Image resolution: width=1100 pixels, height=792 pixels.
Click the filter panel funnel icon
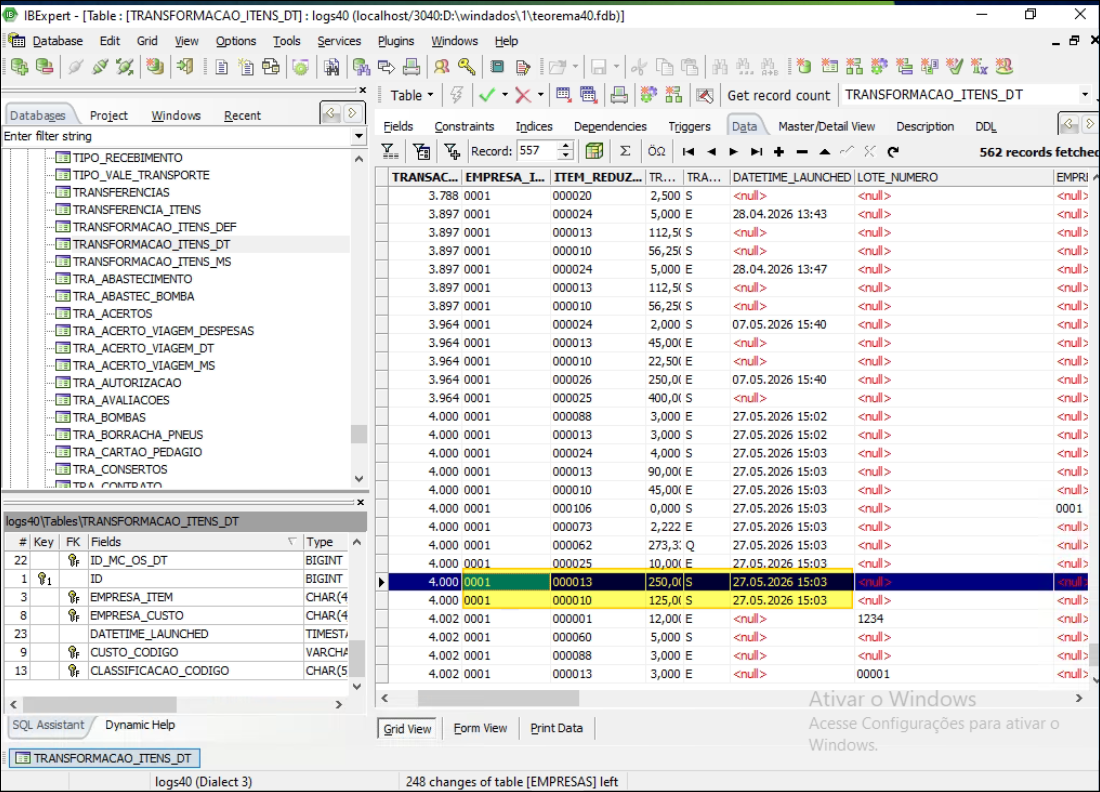389,151
